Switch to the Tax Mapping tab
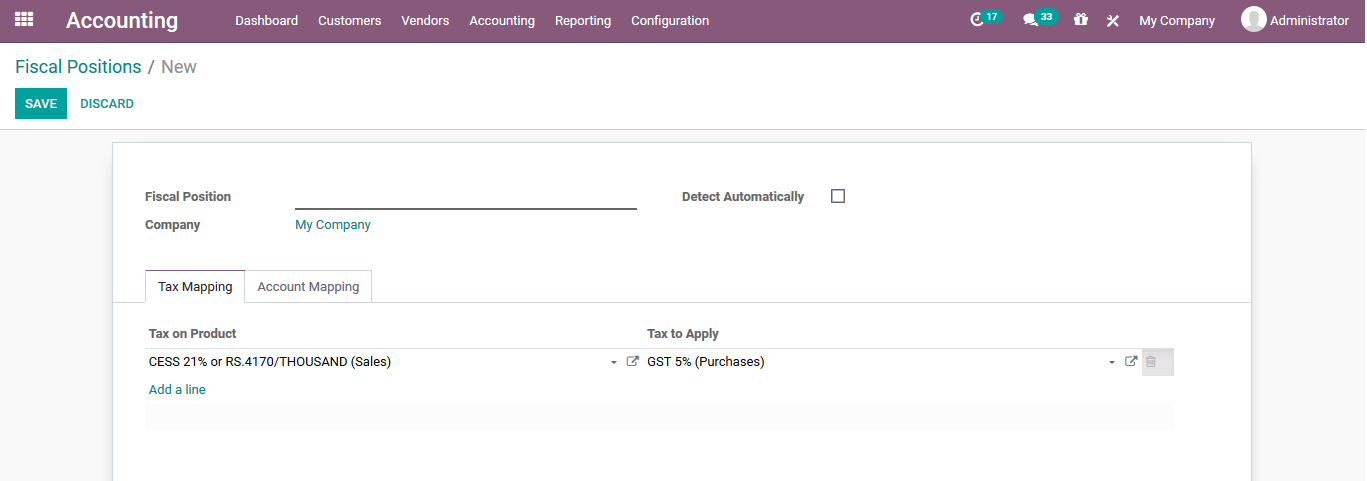 (x=195, y=286)
